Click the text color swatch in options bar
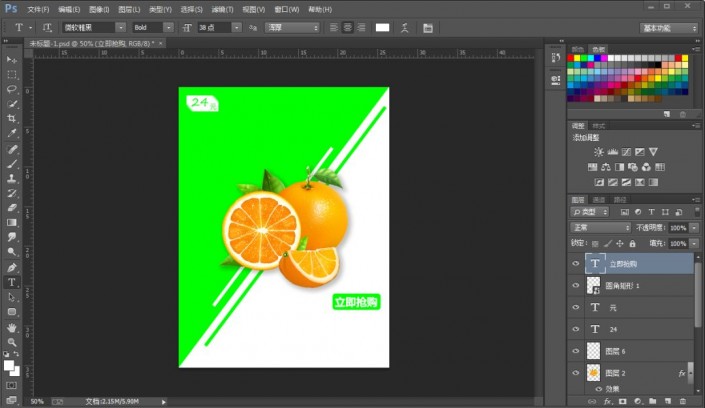The height and width of the screenshot is (408, 705). pos(382,28)
